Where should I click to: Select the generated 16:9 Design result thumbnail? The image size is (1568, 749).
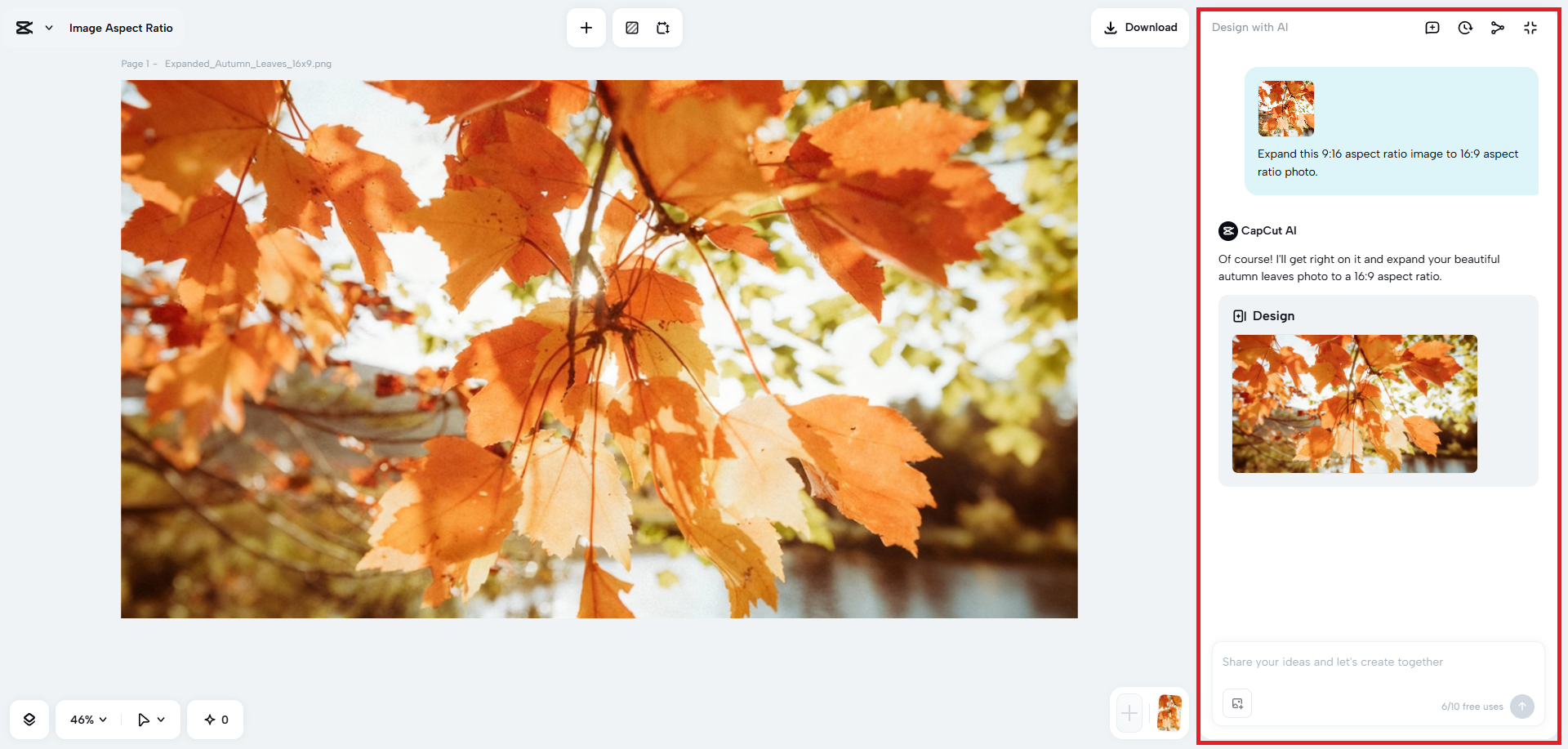pyautogui.click(x=1354, y=403)
